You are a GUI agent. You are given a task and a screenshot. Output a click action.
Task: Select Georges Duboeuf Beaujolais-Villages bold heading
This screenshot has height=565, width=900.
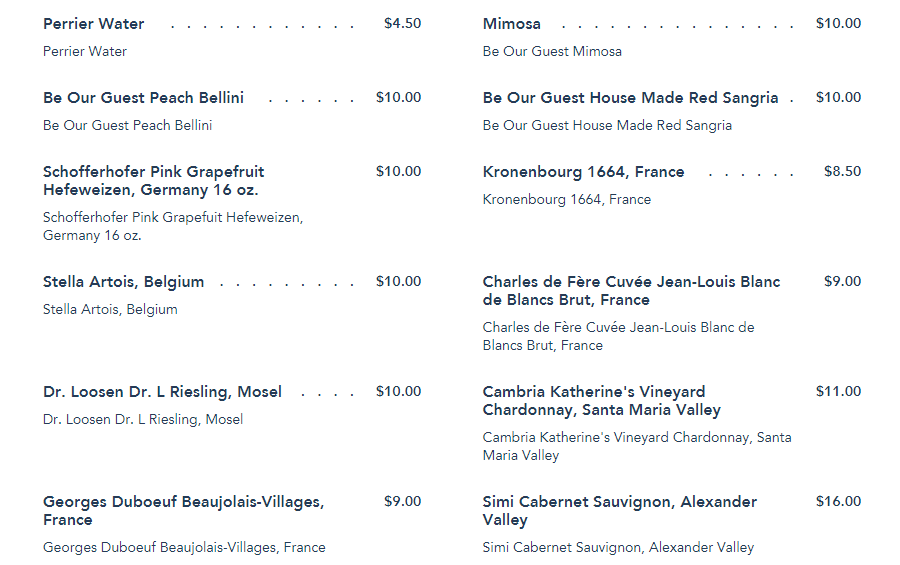click(x=183, y=511)
